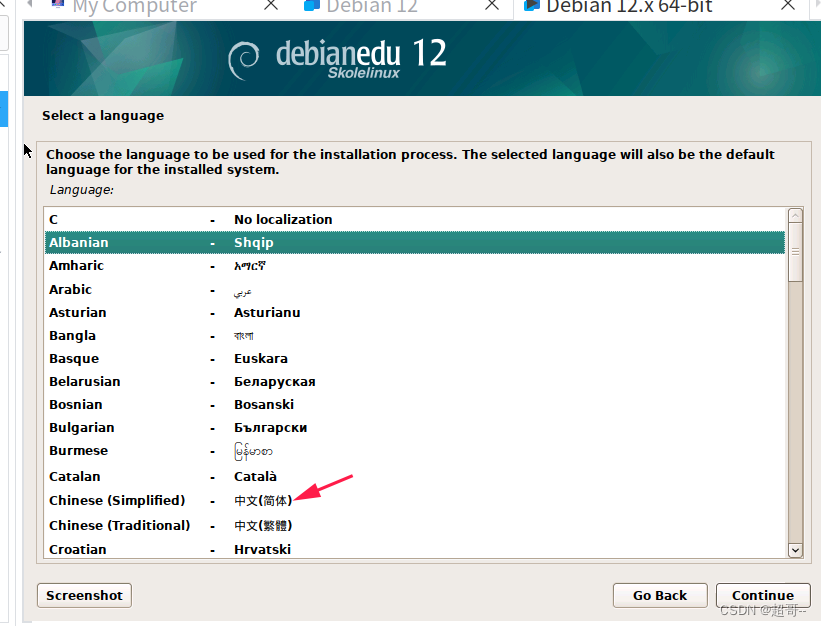Close the Debian 12.x 64-bit tab
This screenshot has width=821, height=626.
tap(787, 5)
